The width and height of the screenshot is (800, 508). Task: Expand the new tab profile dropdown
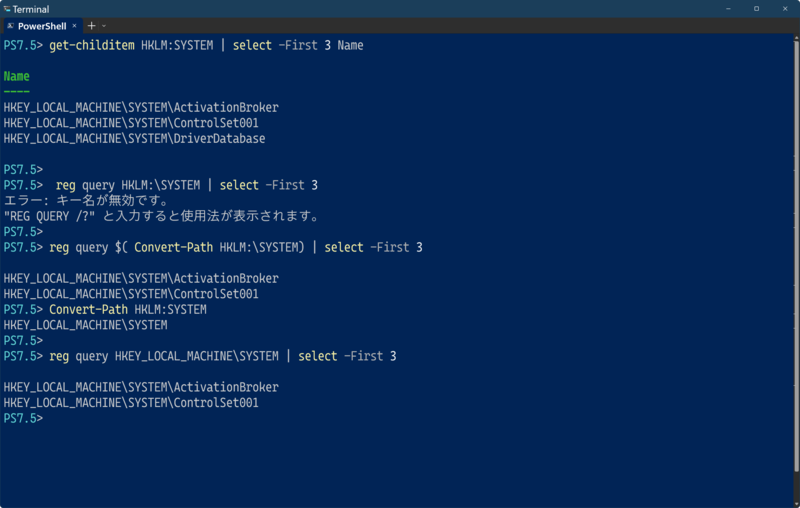click(104, 26)
